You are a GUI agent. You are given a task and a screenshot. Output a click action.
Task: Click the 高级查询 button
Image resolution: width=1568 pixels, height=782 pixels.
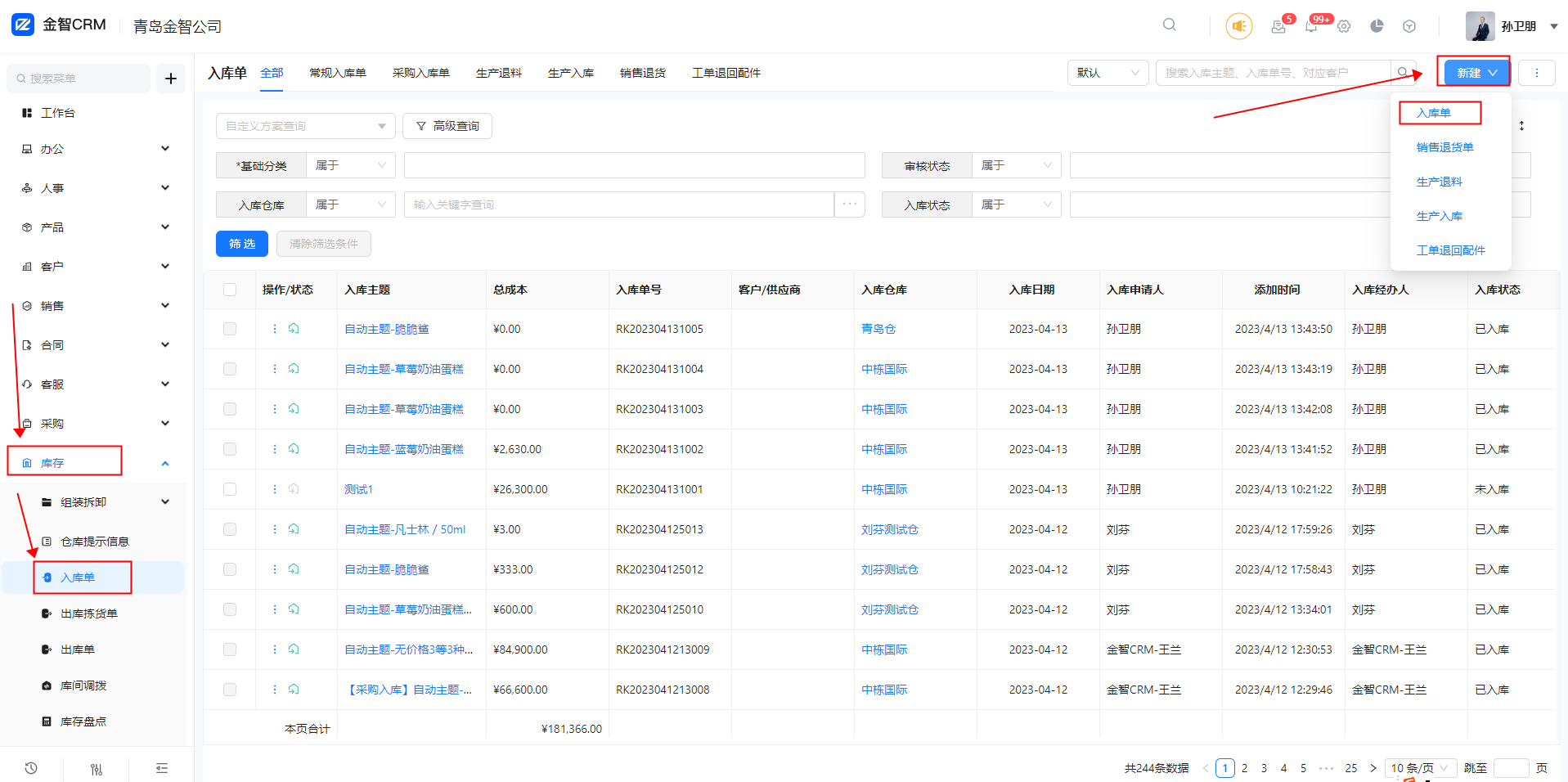[447, 126]
